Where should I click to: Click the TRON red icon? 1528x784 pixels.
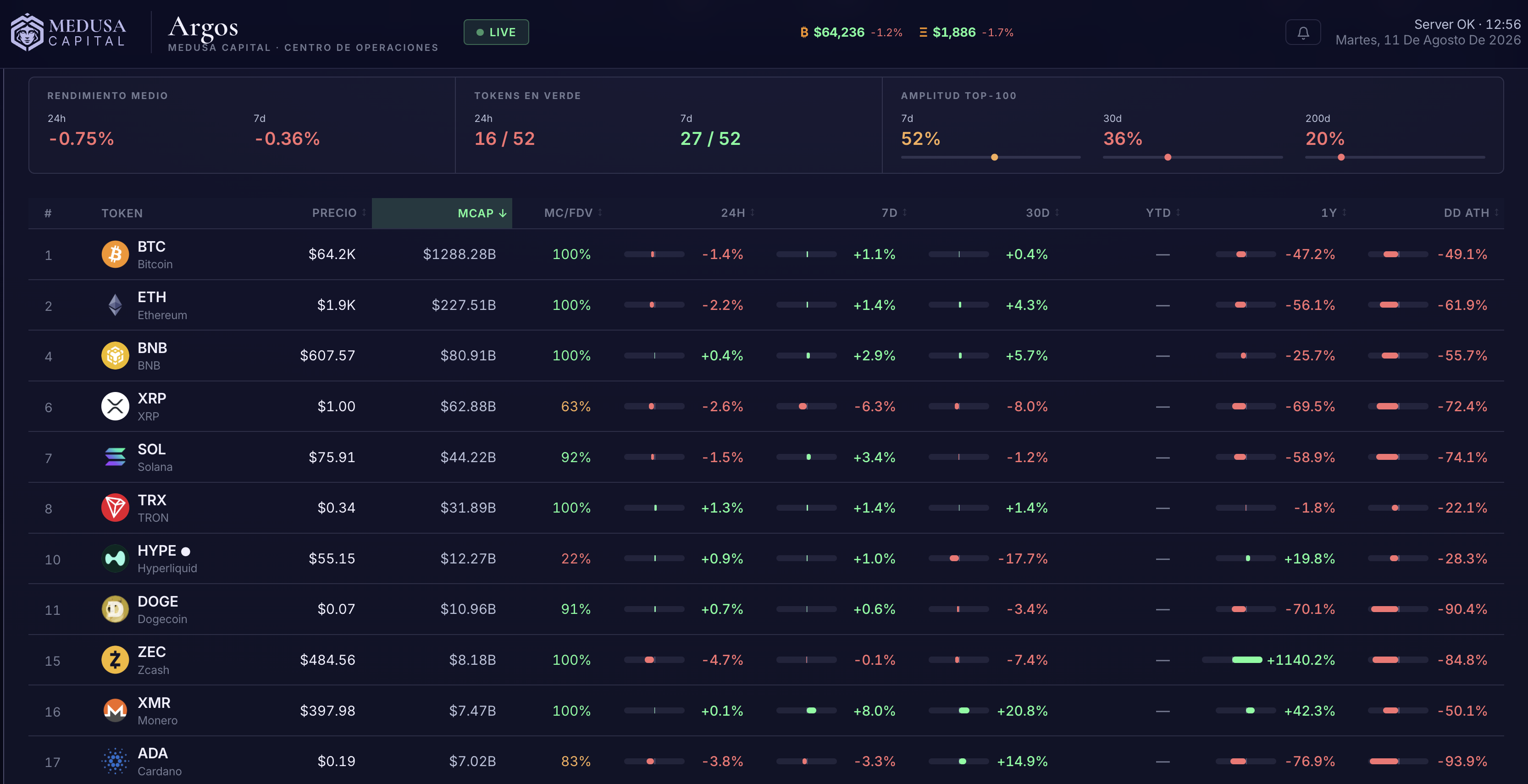click(115, 508)
